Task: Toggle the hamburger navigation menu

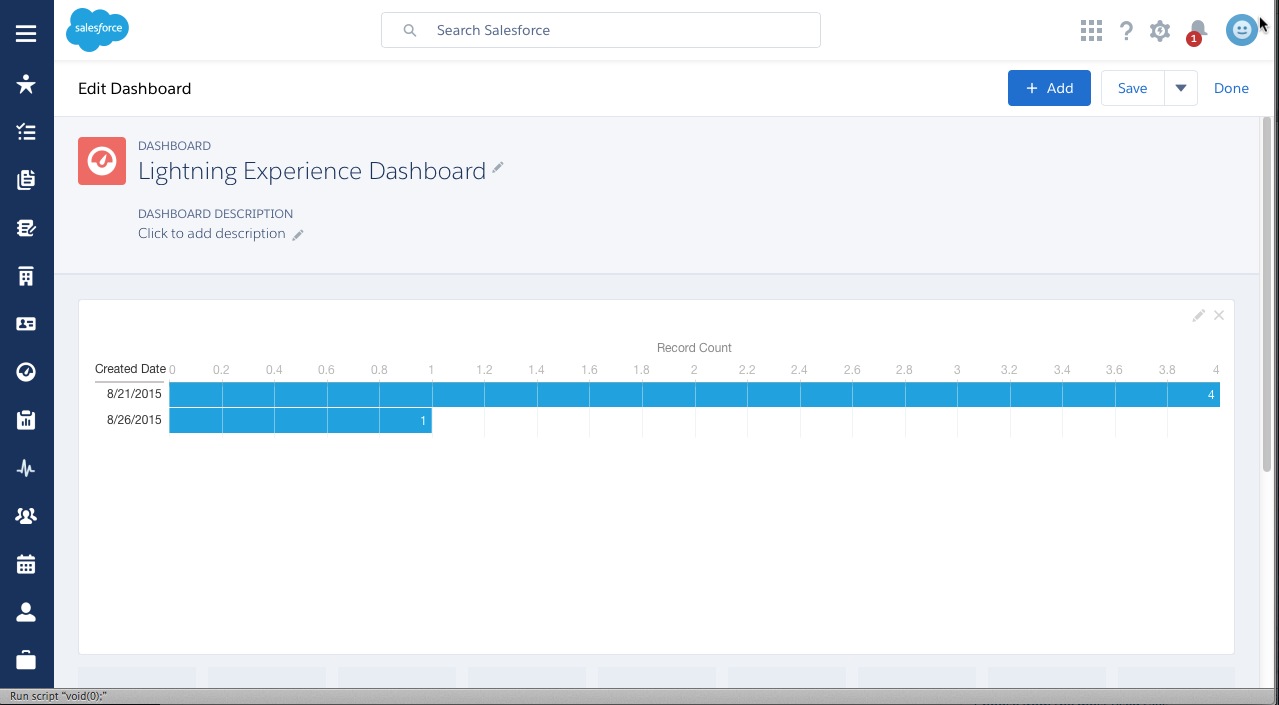Action: (x=26, y=34)
